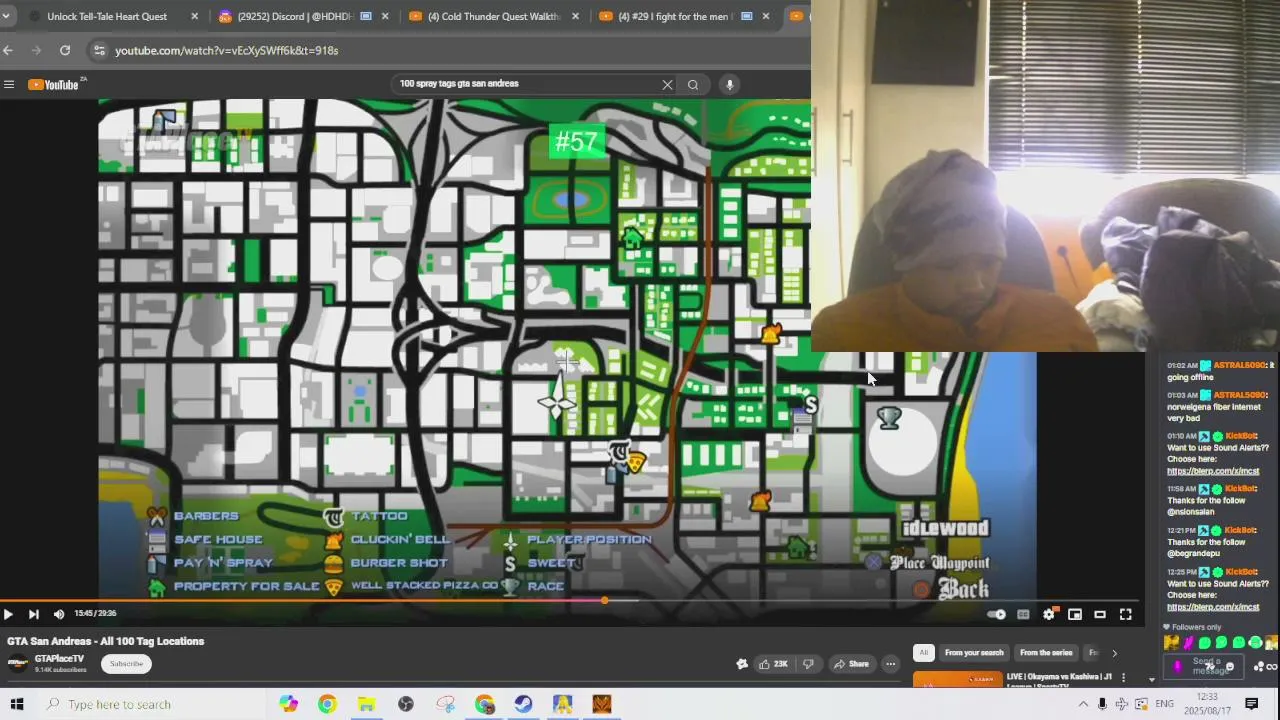The image size is (1280, 720).
Task: Toggle subtitles on the video
Action: coord(1023,614)
